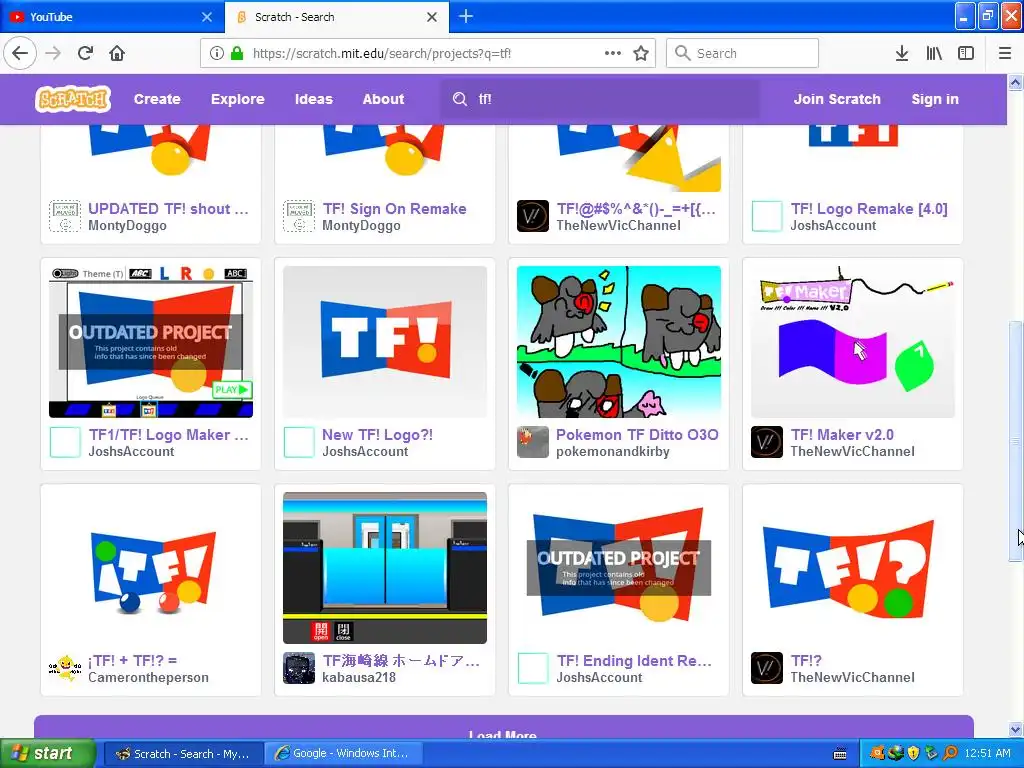Open the TF! Logo Remake [4.0] link

pos(869,209)
